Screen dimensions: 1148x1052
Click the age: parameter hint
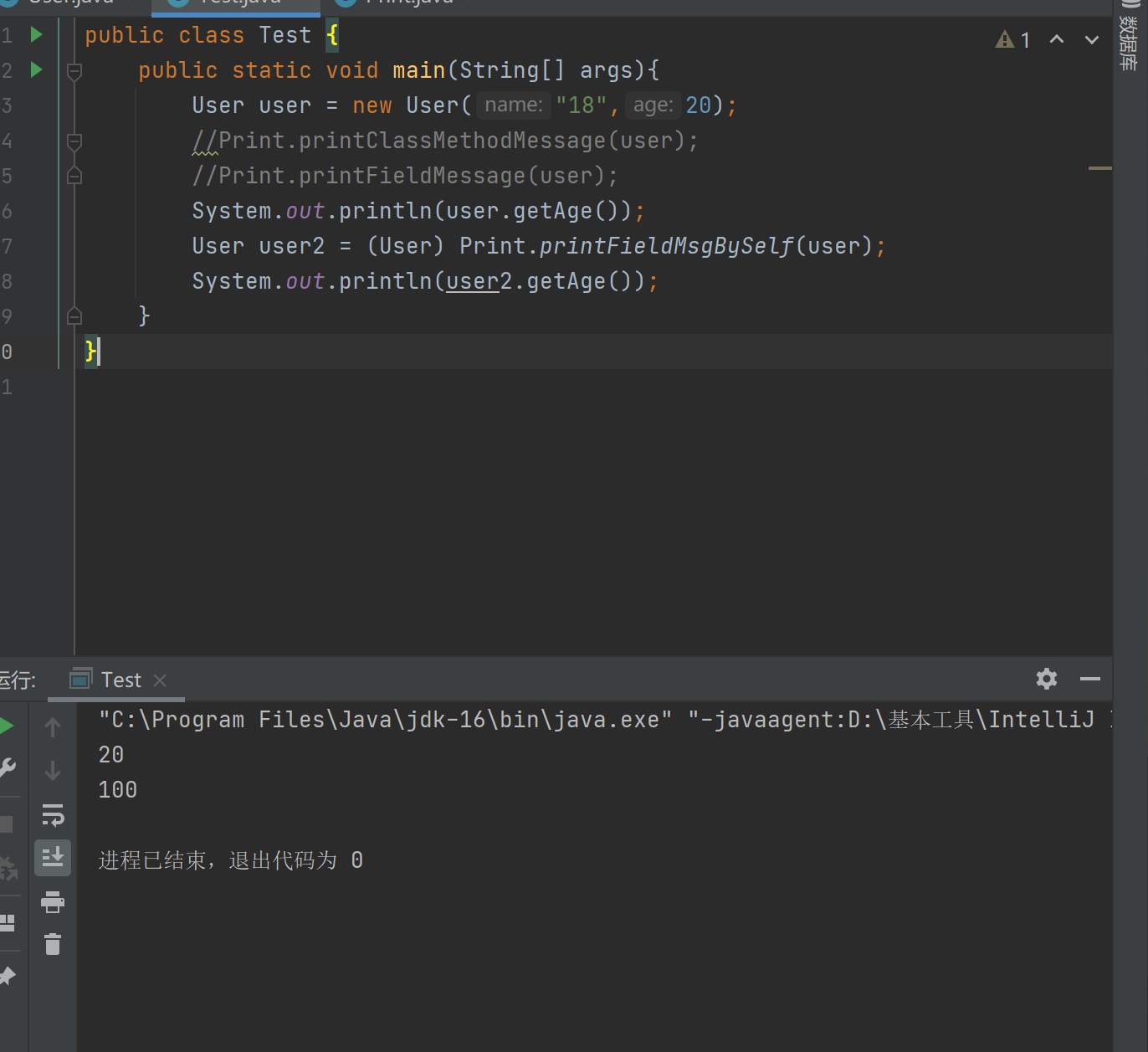(x=653, y=105)
